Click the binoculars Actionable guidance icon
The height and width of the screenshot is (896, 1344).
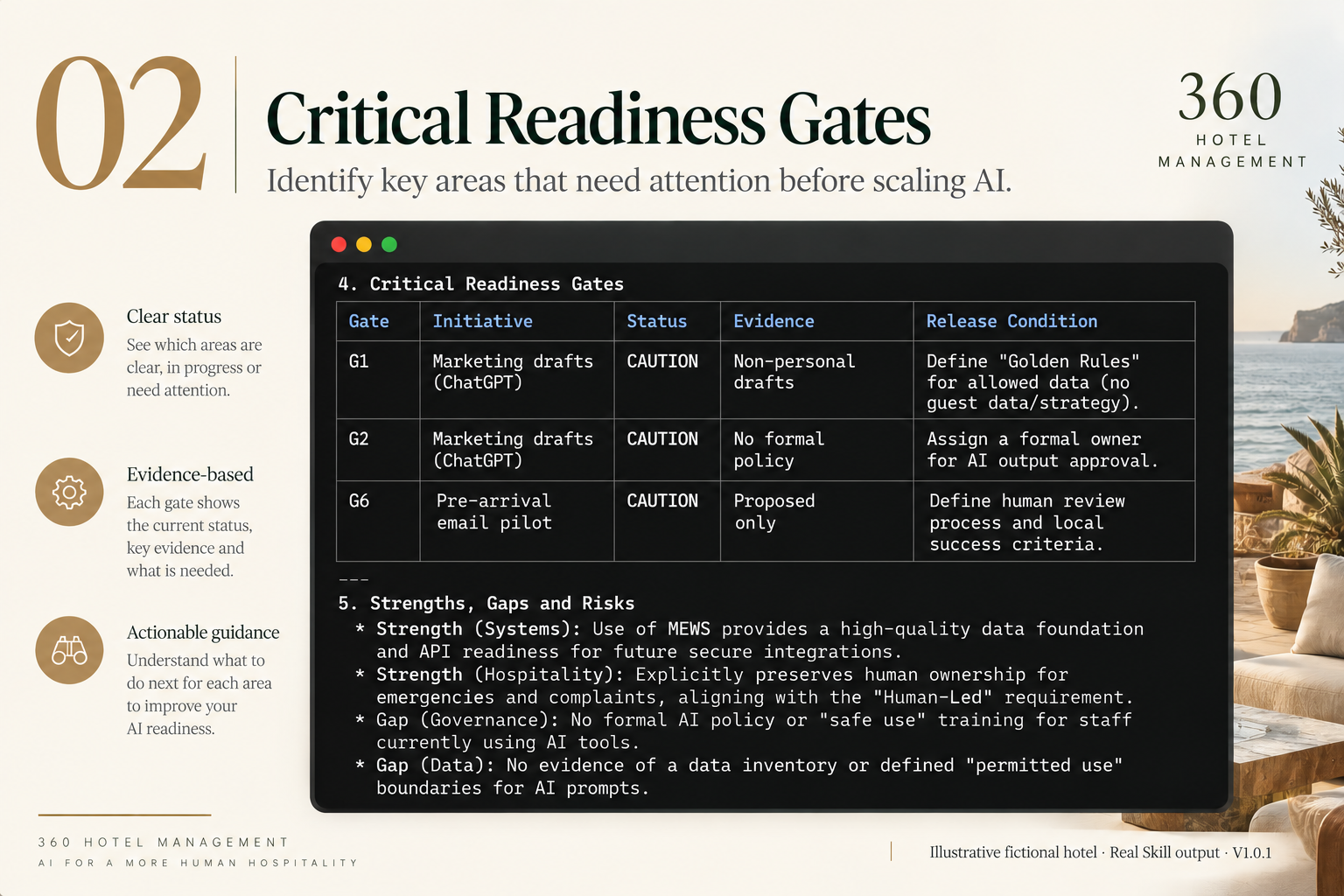(x=69, y=650)
